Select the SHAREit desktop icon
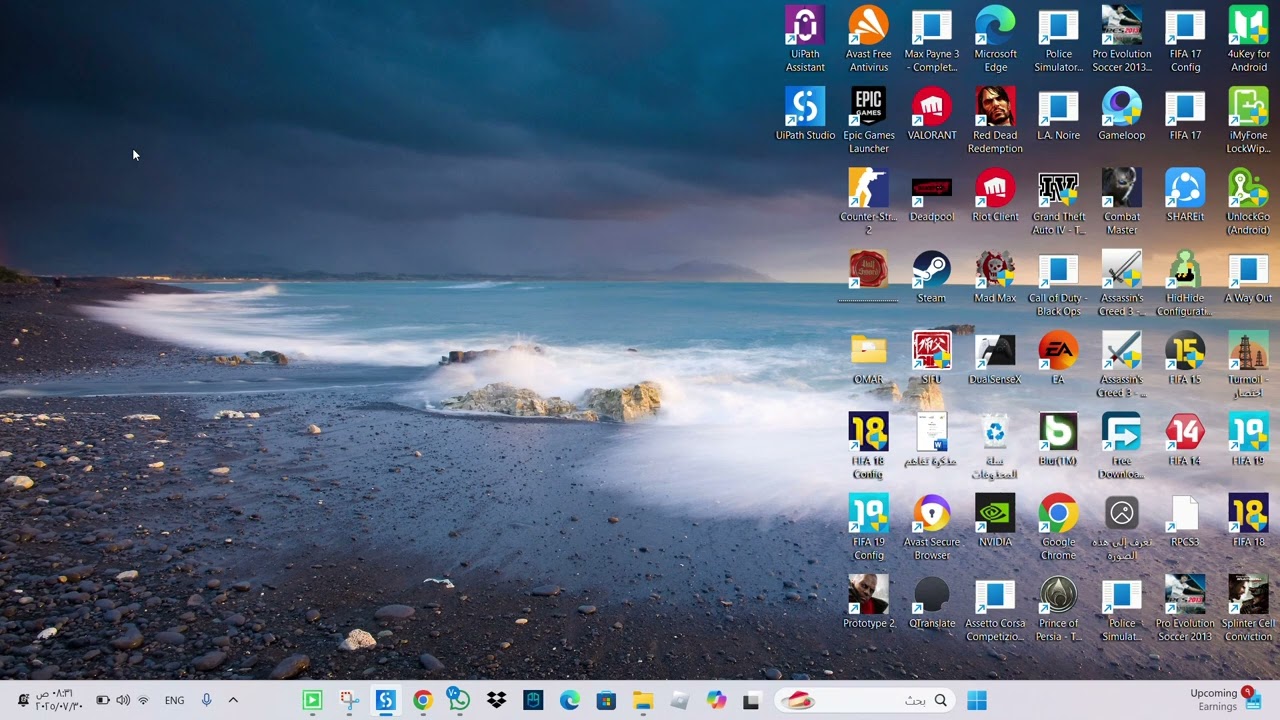The width and height of the screenshot is (1280, 720). [x=1185, y=196]
